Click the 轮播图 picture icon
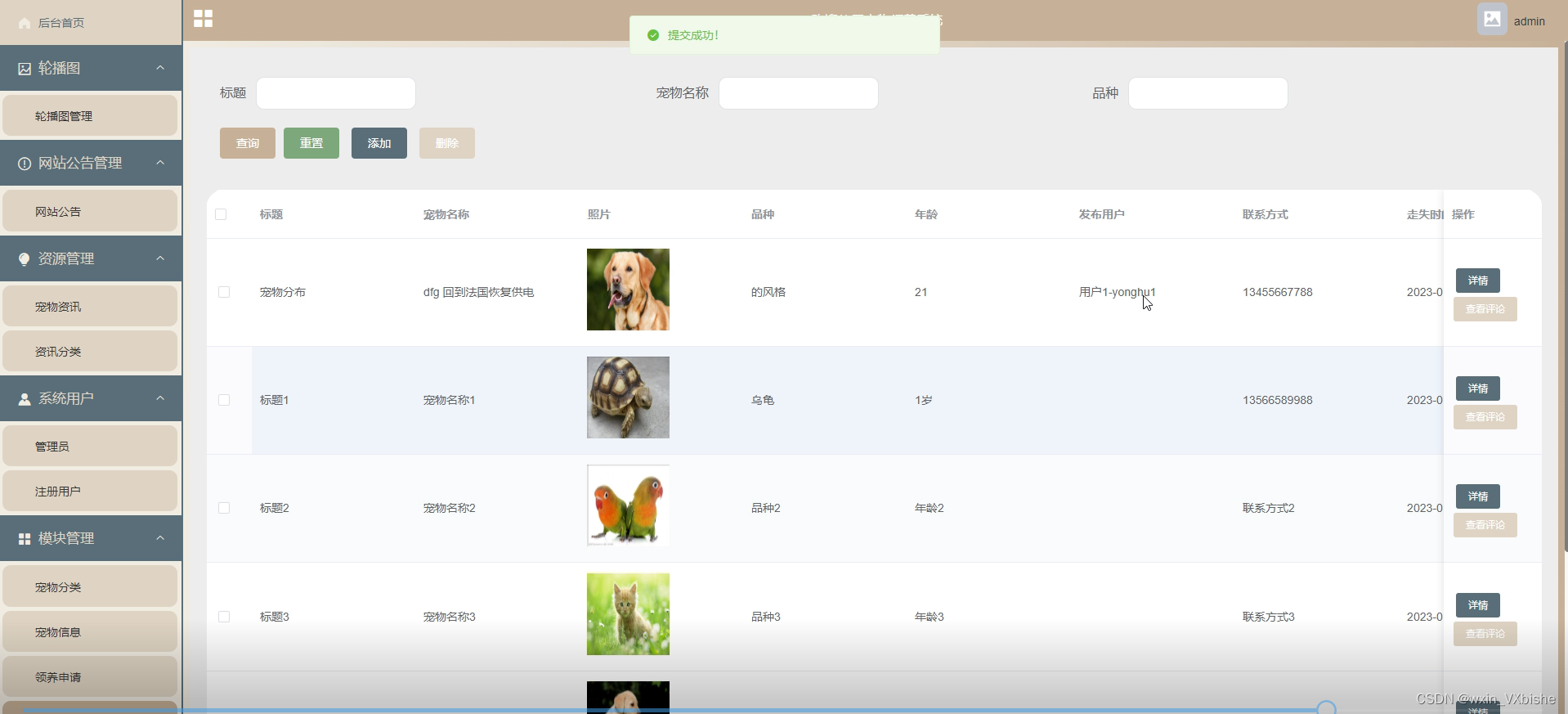The width and height of the screenshot is (1568, 714). coord(25,69)
